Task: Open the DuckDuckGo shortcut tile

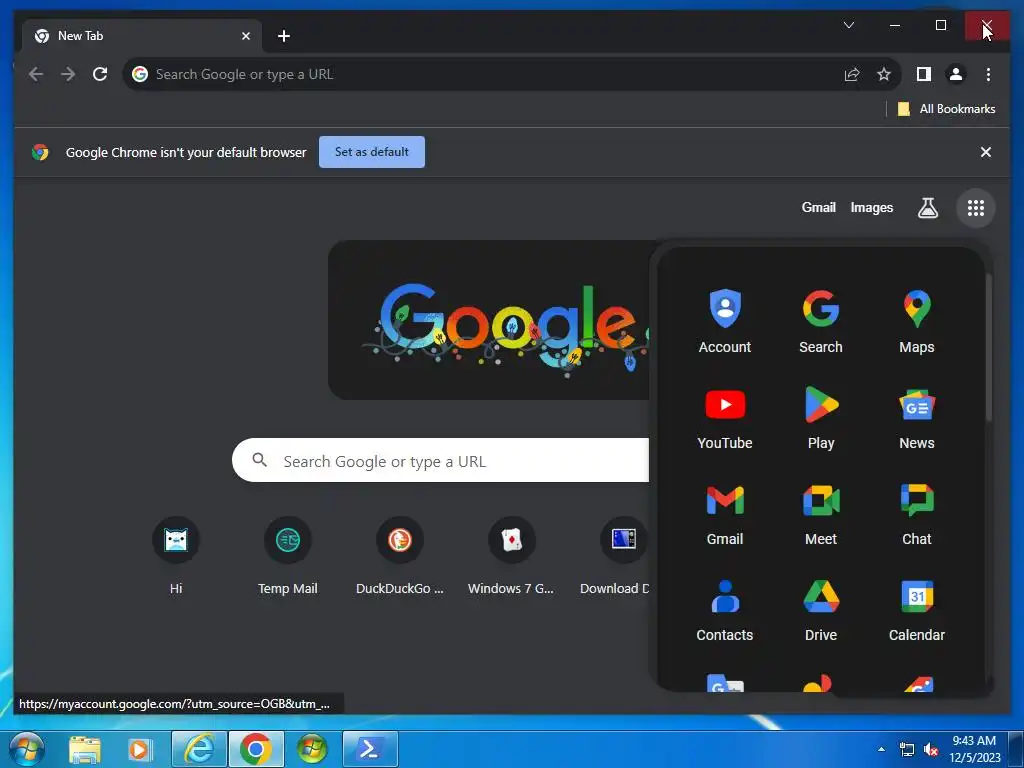Action: click(400, 556)
